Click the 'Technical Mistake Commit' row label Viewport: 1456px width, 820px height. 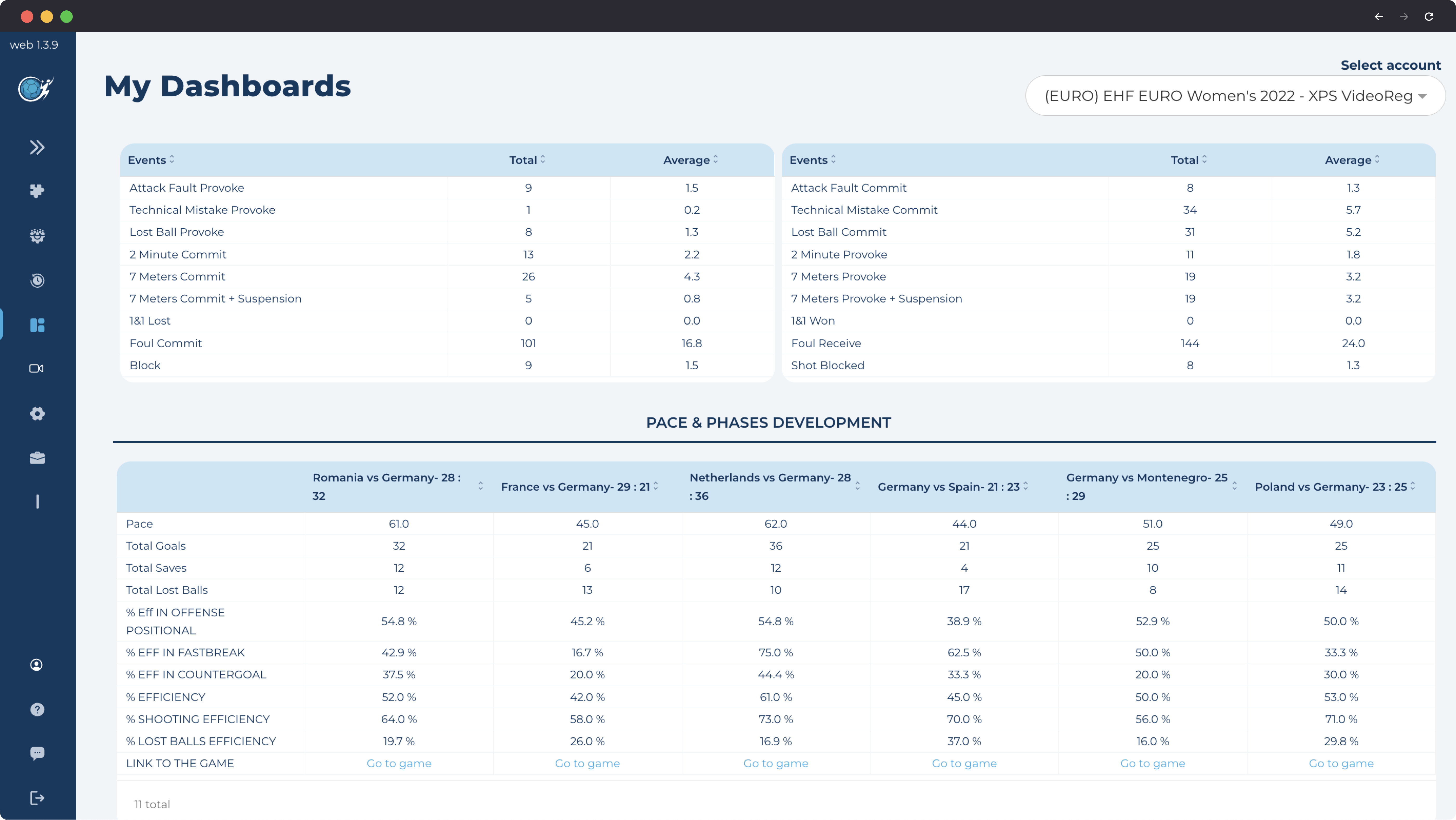point(864,210)
